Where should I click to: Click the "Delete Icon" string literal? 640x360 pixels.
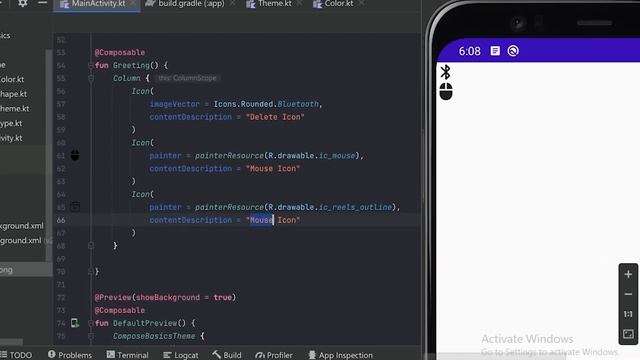coord(275,117)
